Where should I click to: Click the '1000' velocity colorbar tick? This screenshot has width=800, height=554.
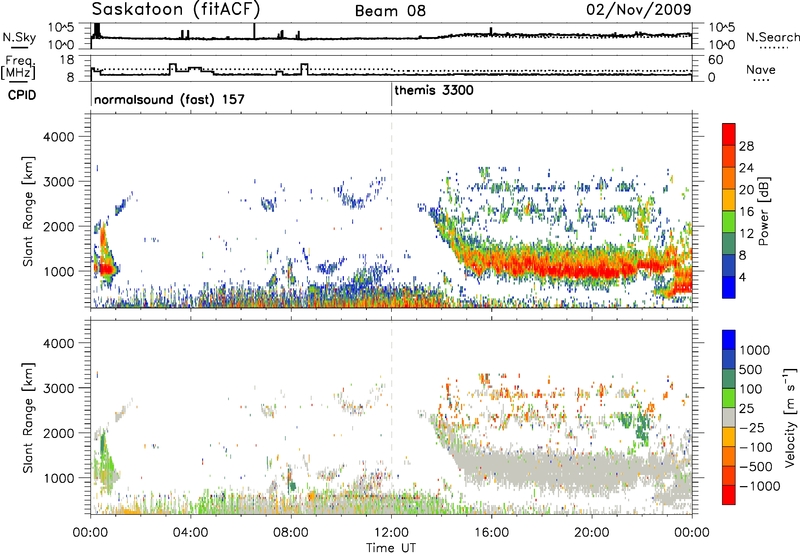pyautogui.click(x=755, y=350)
